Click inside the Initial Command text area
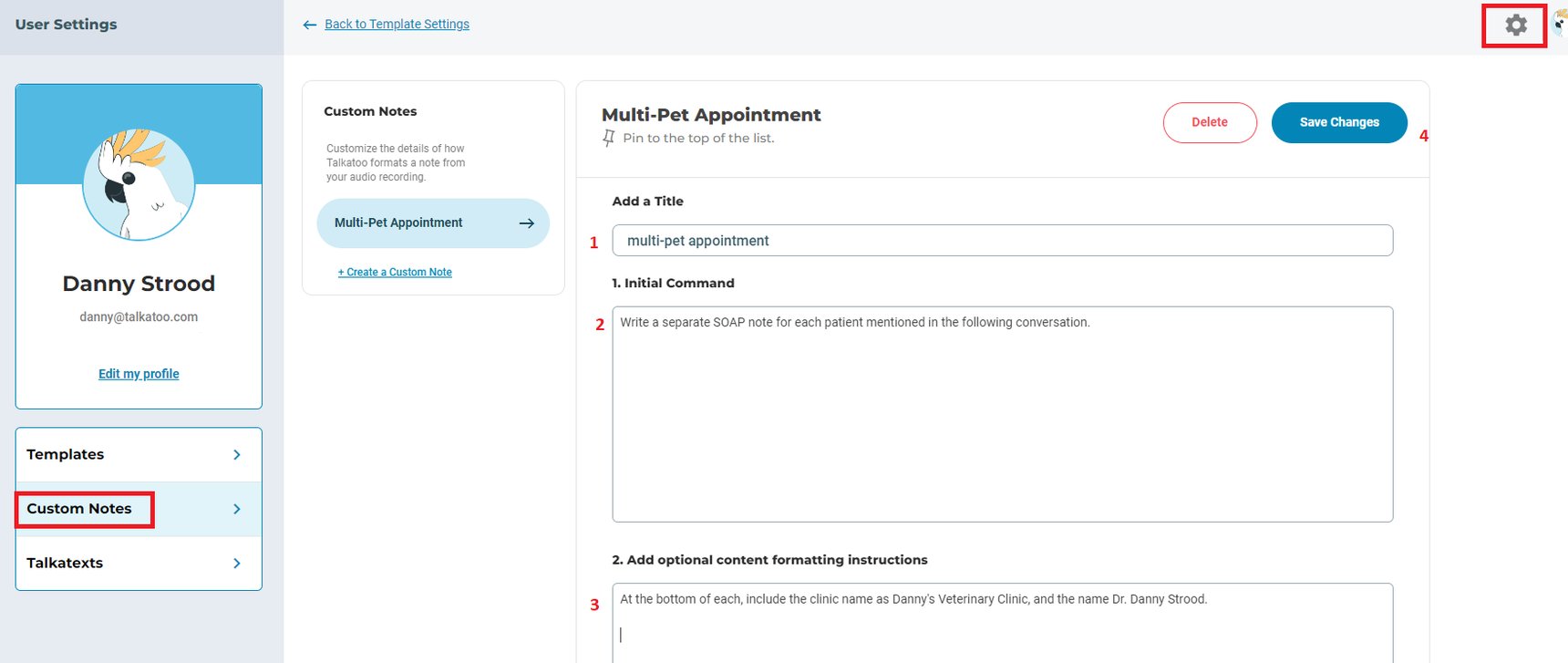The image size is (1568, 663). point(1003,415)
